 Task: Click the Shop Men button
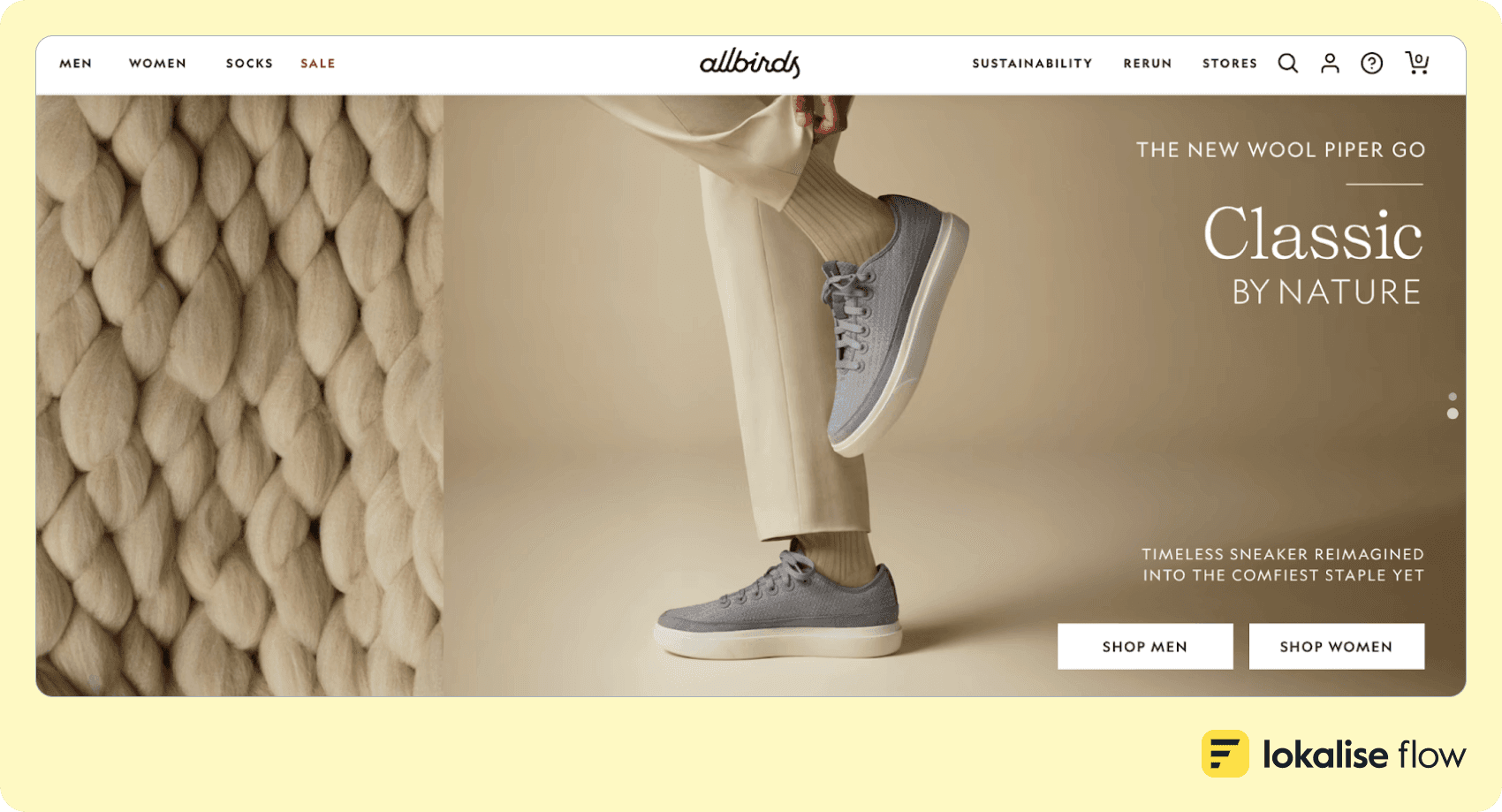(1145, 647)
